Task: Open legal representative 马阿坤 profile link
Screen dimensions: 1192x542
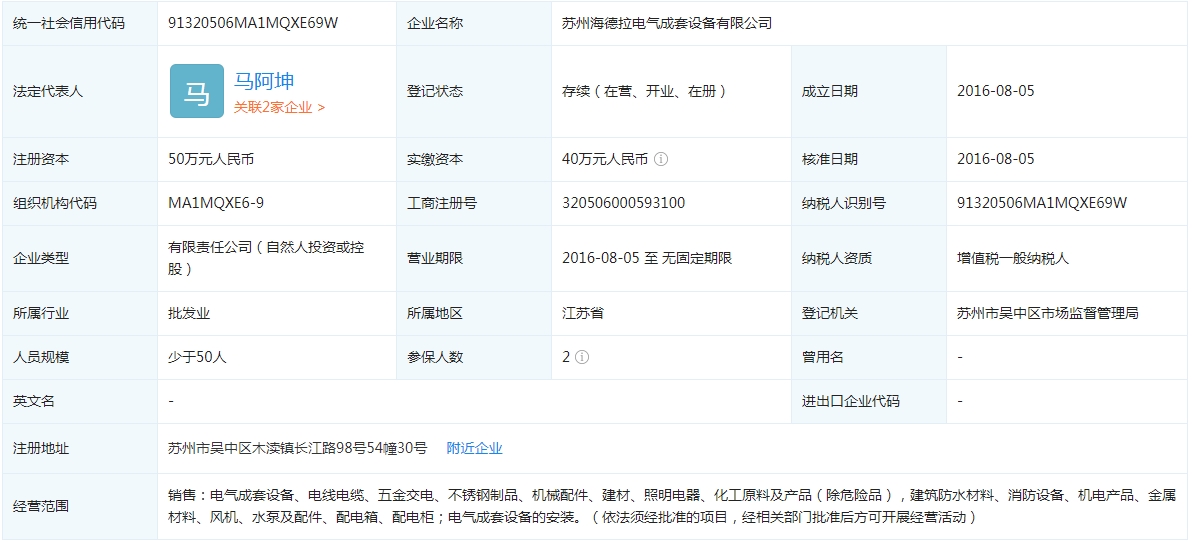Action: click(264, 81)
